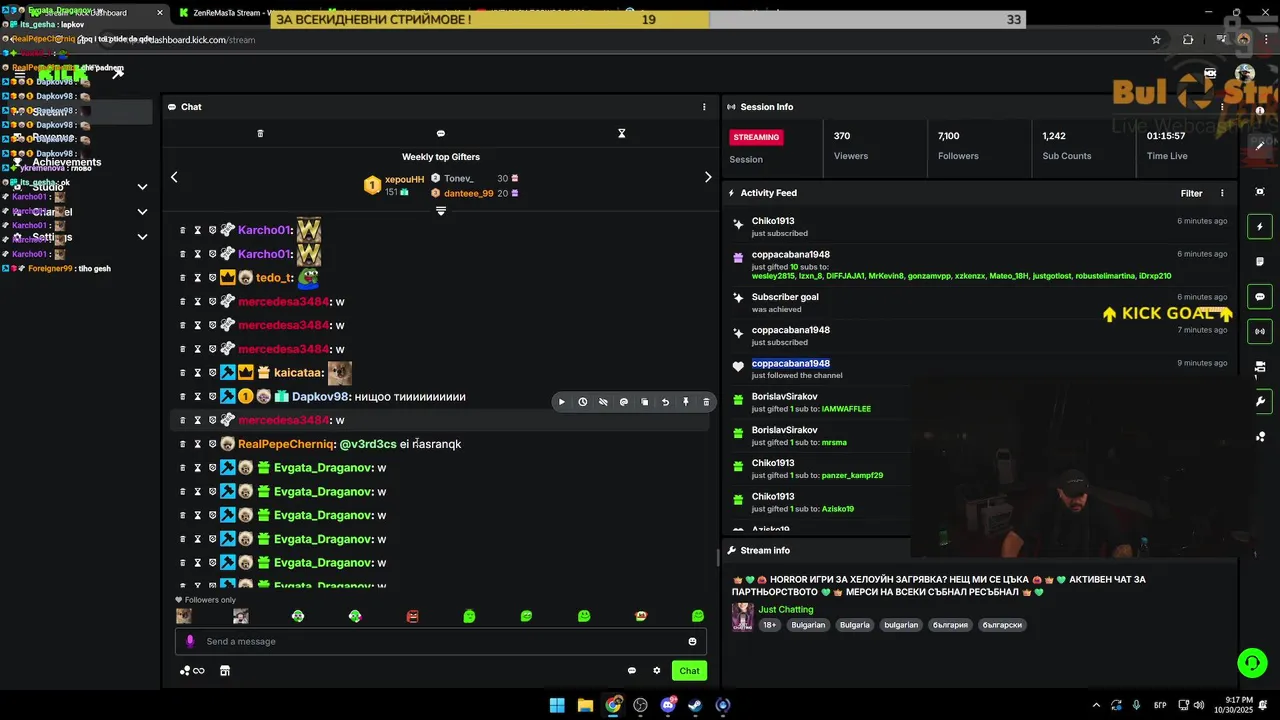Timeout user on first Karcho01 message
This screenshot has width=1280, height=720.
197,230
